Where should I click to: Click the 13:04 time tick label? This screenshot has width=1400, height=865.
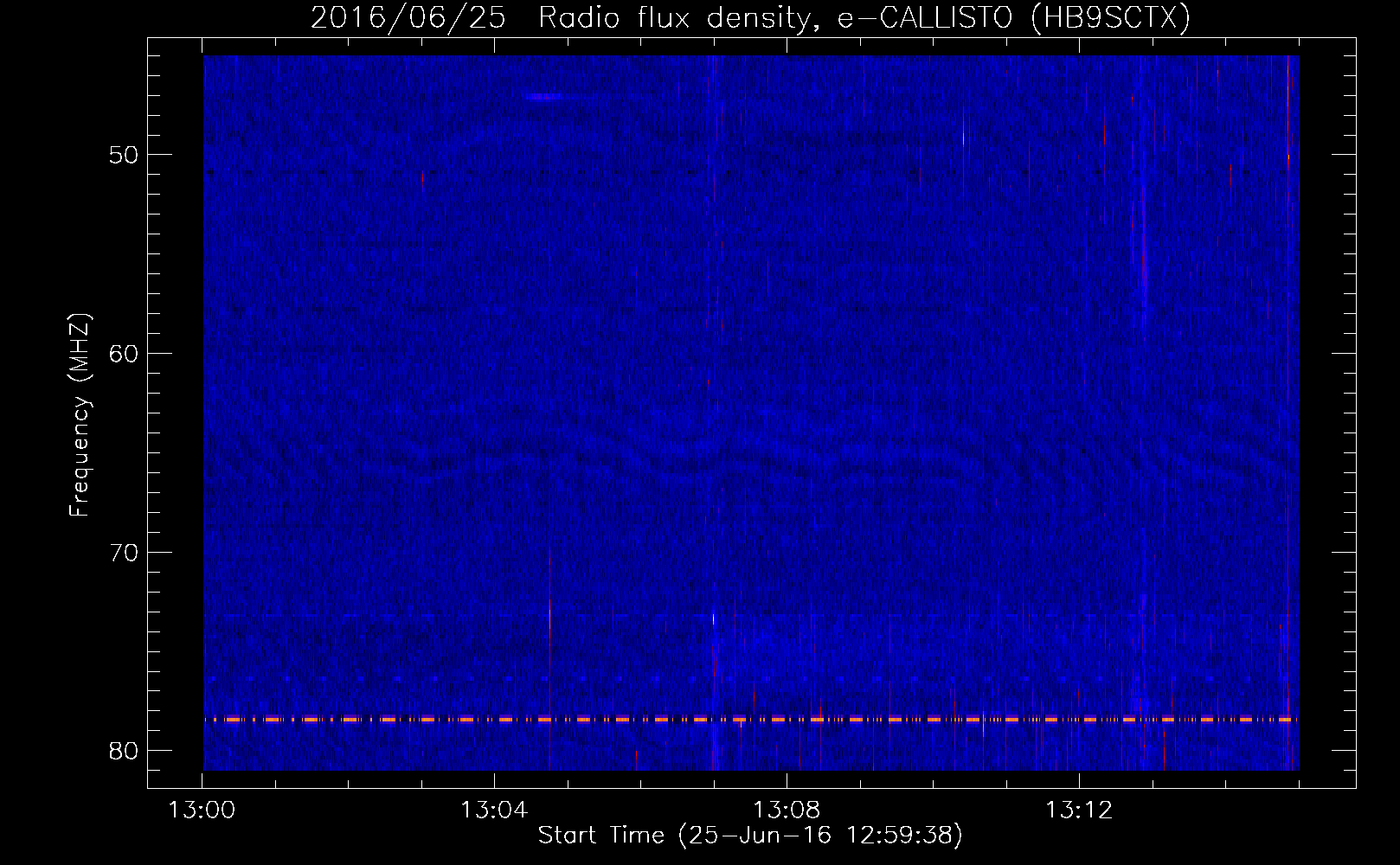[x=494, y=810]
